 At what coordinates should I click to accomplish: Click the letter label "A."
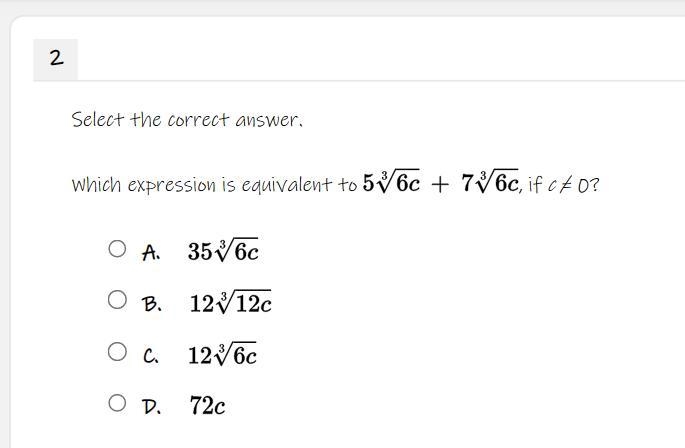tap(151, 253)
